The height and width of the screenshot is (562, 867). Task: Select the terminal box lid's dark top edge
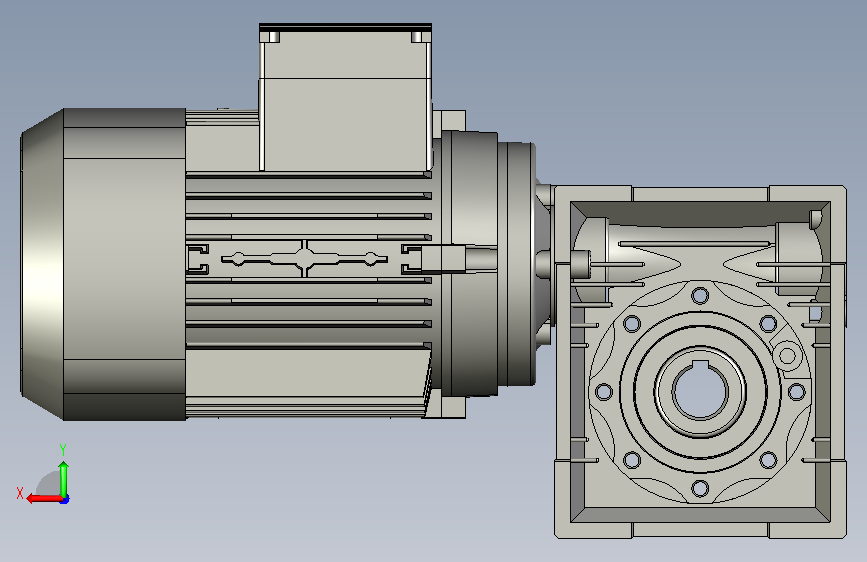point(346,27)
